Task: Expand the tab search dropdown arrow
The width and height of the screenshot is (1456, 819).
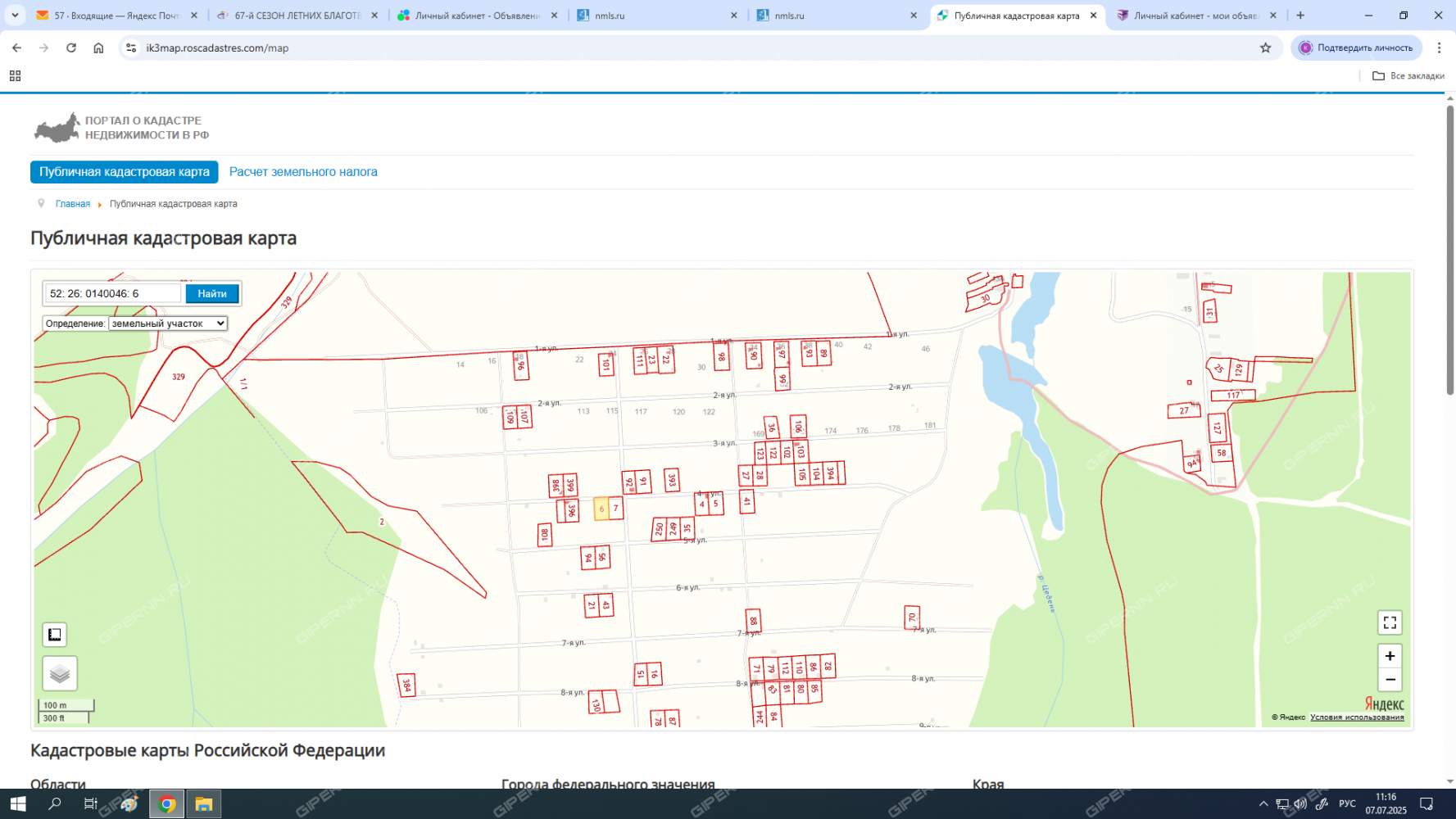Action: (x=15, y=16)
